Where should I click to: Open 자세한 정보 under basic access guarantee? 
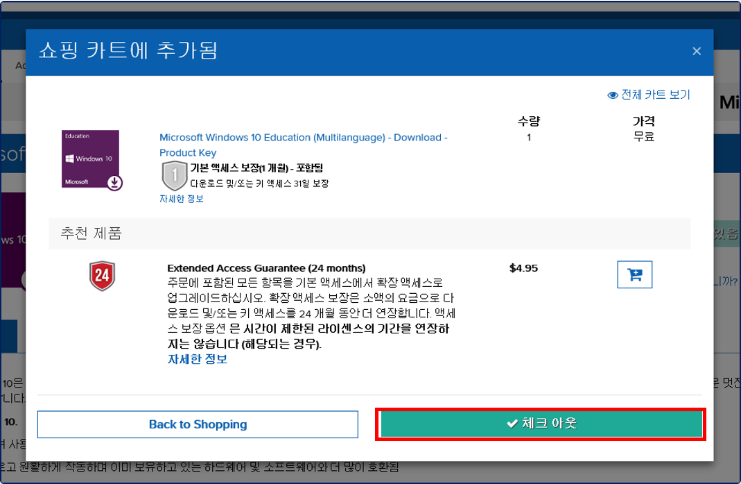click(x=181, y=199)
